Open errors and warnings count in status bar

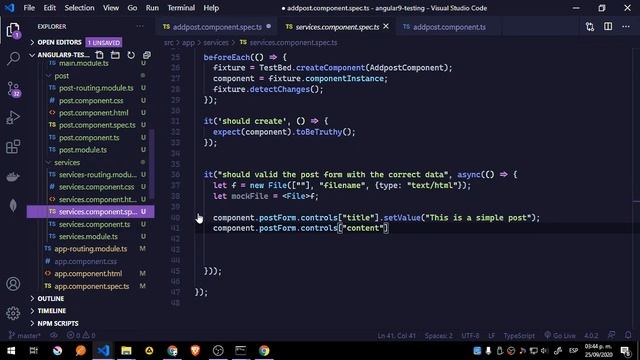(x=81, y=336)
